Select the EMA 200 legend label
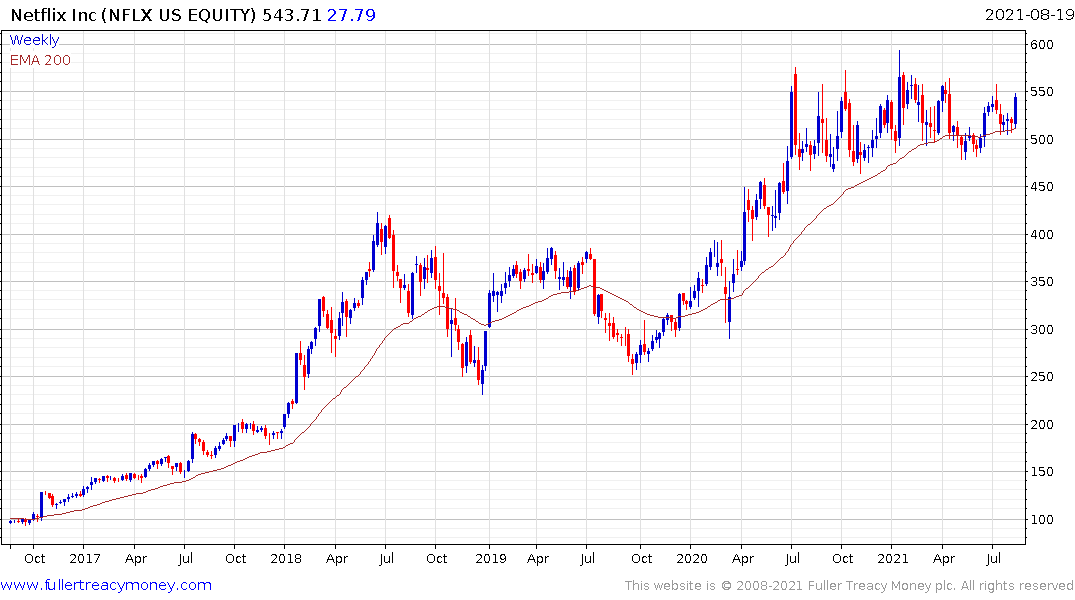Viewport: 1075px width, 600px height. 40,60
